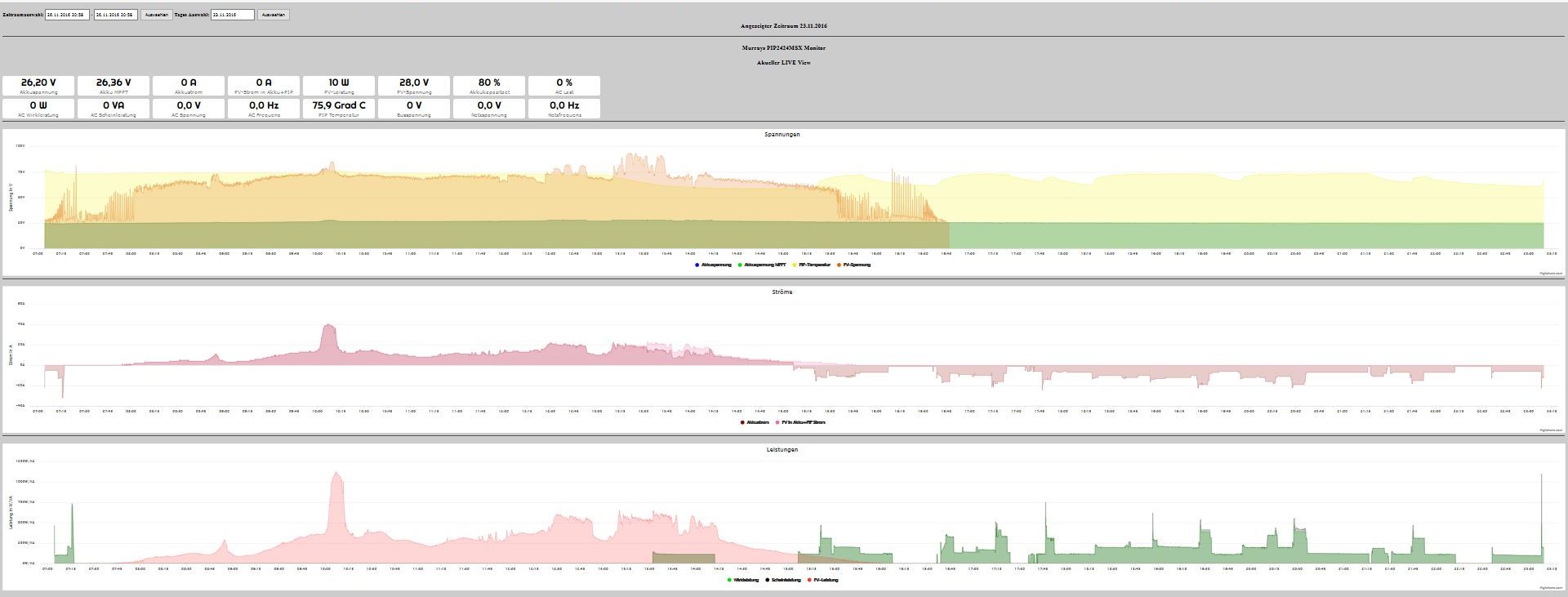Open Highcharts.com credit in Leistungen chart
Image resolution: width=1568 pixels, height=597 pixels.
[x=1551, y=587]
